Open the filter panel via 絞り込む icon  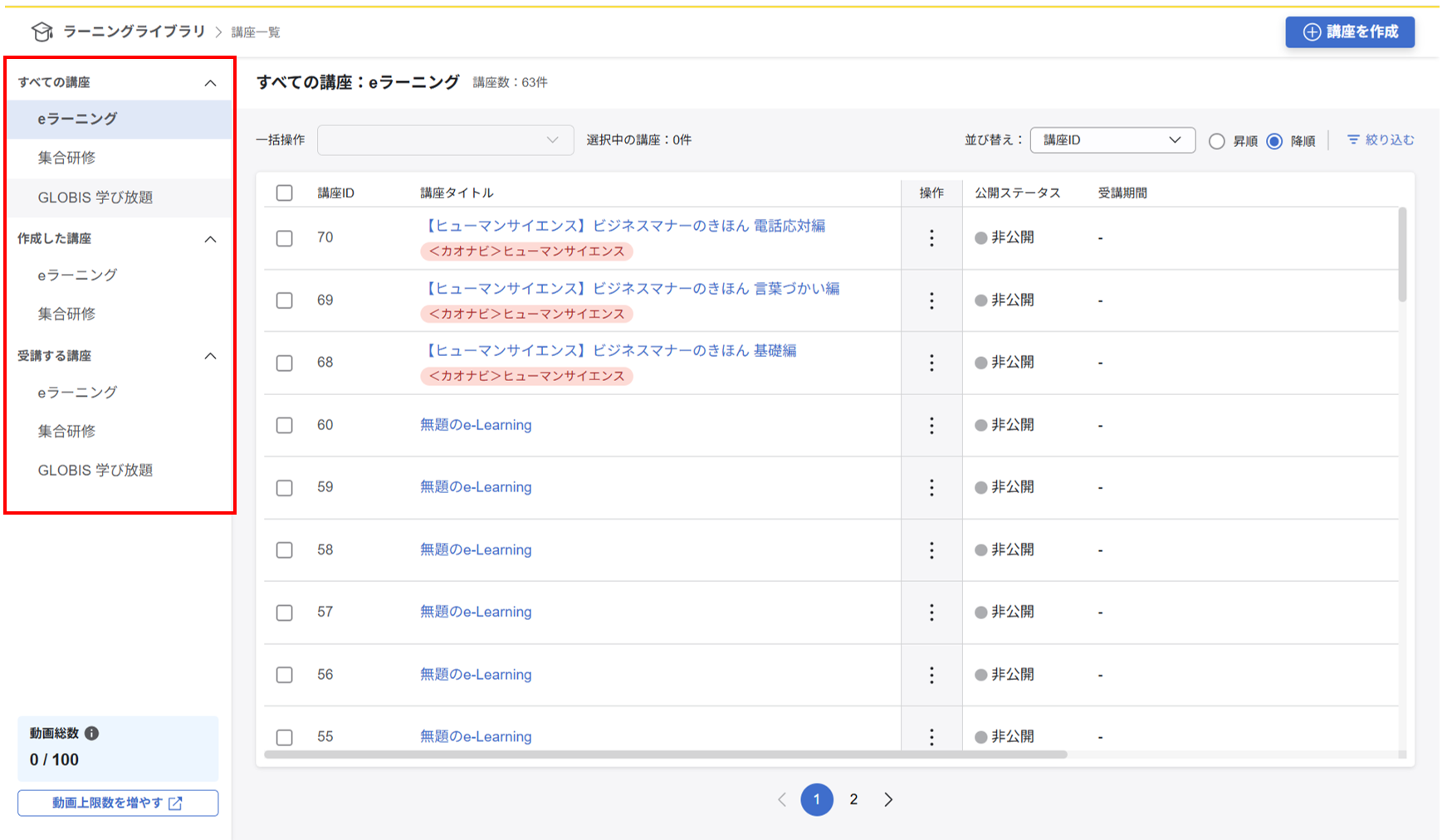(x=1355, y=139)
